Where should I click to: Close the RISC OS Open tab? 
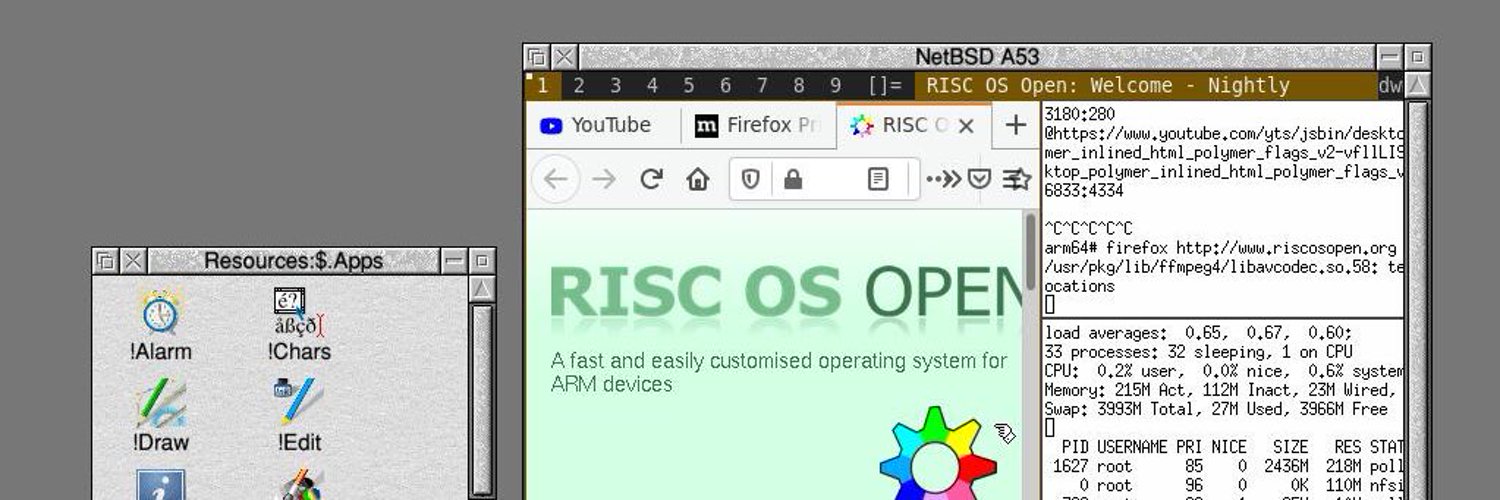point(965,126)
